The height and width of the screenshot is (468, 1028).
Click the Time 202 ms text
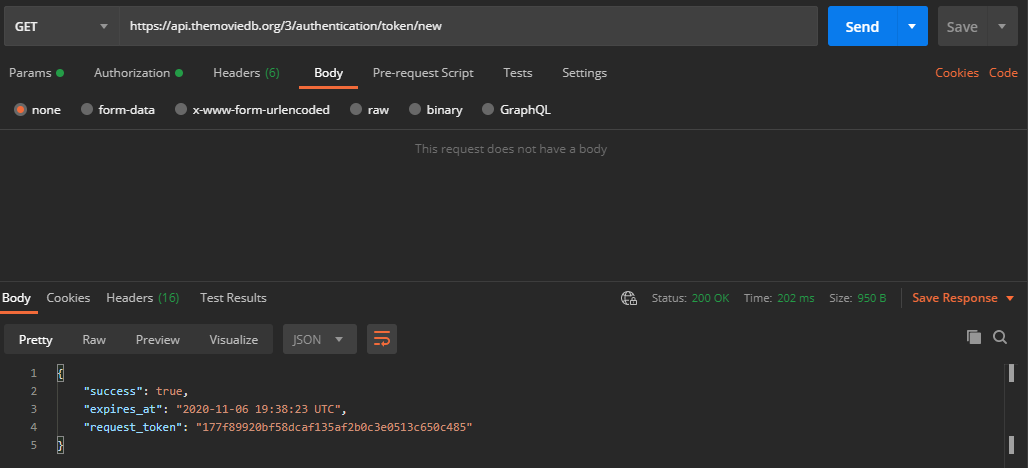coord(779,298)
